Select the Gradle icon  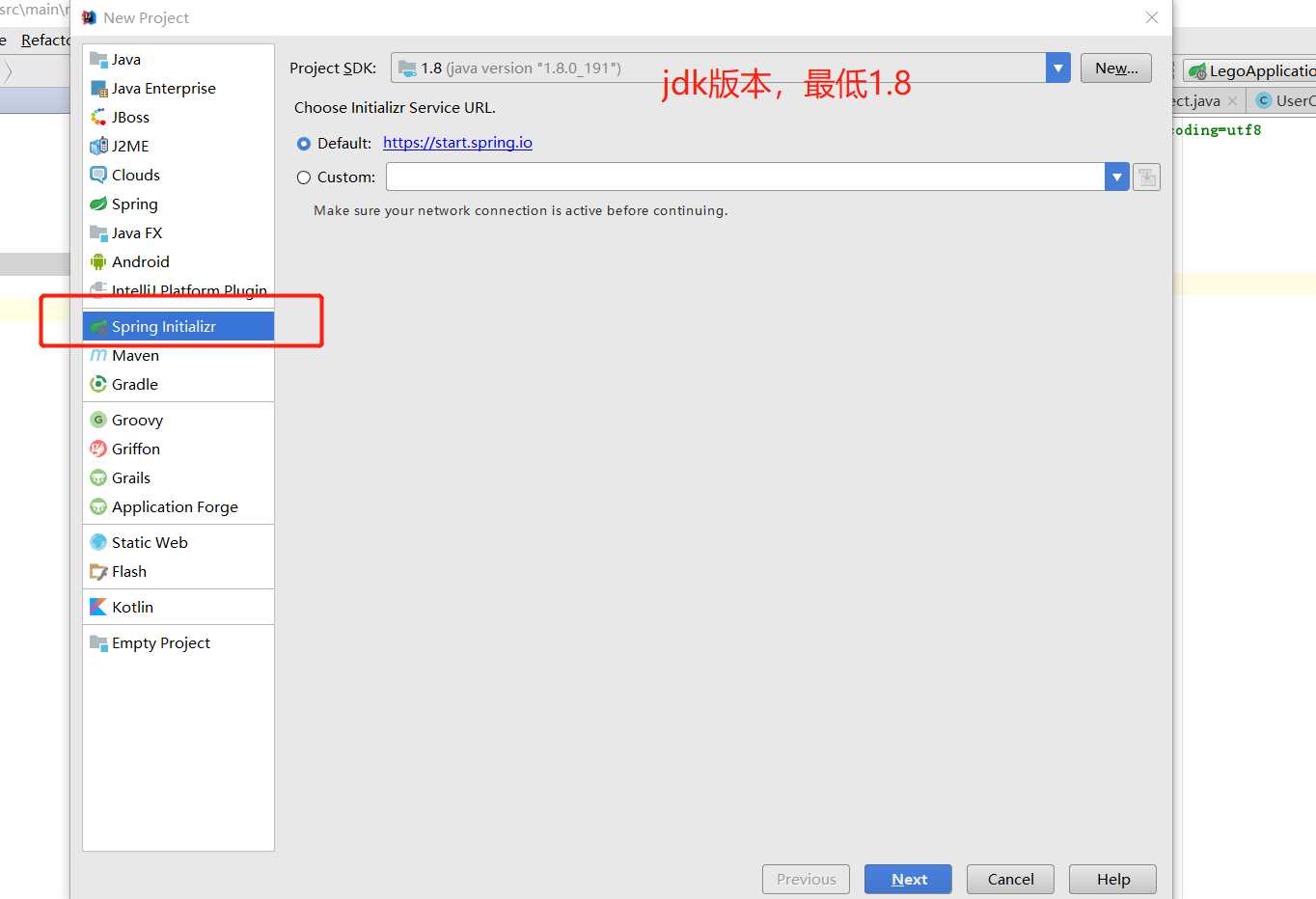pos(98,385)
